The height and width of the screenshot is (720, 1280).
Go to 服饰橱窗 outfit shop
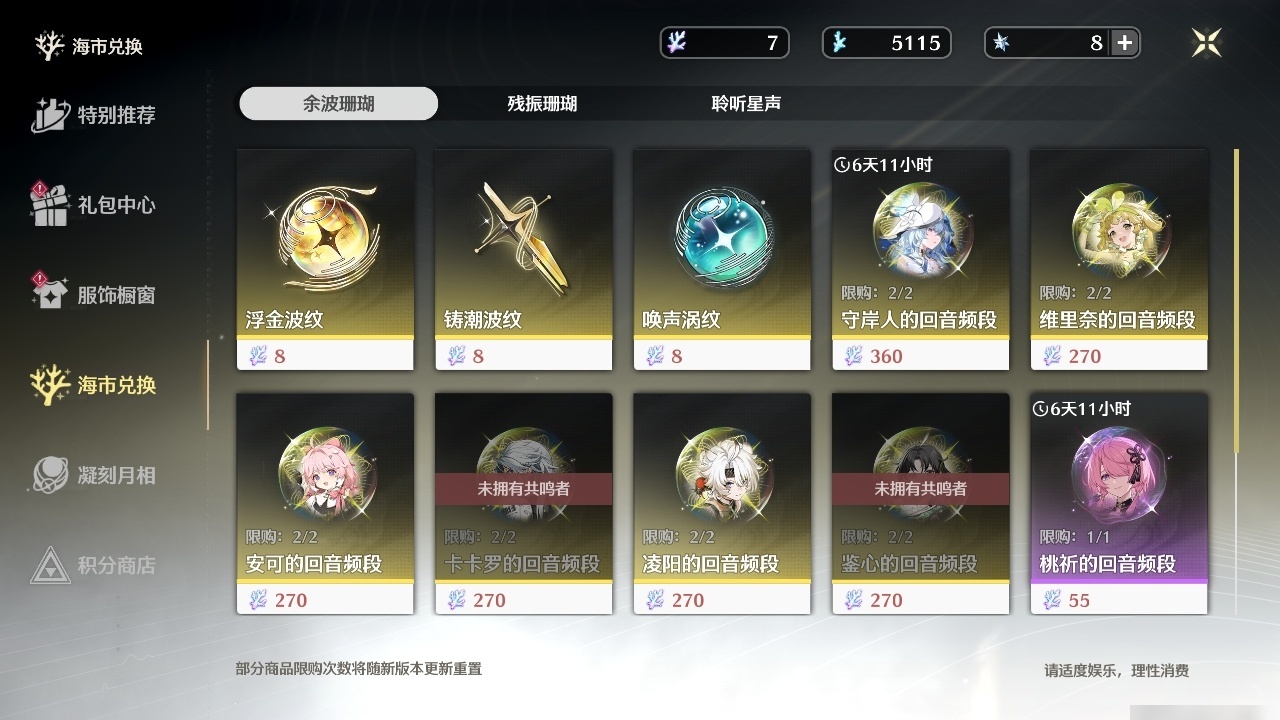tap(95, 295)
